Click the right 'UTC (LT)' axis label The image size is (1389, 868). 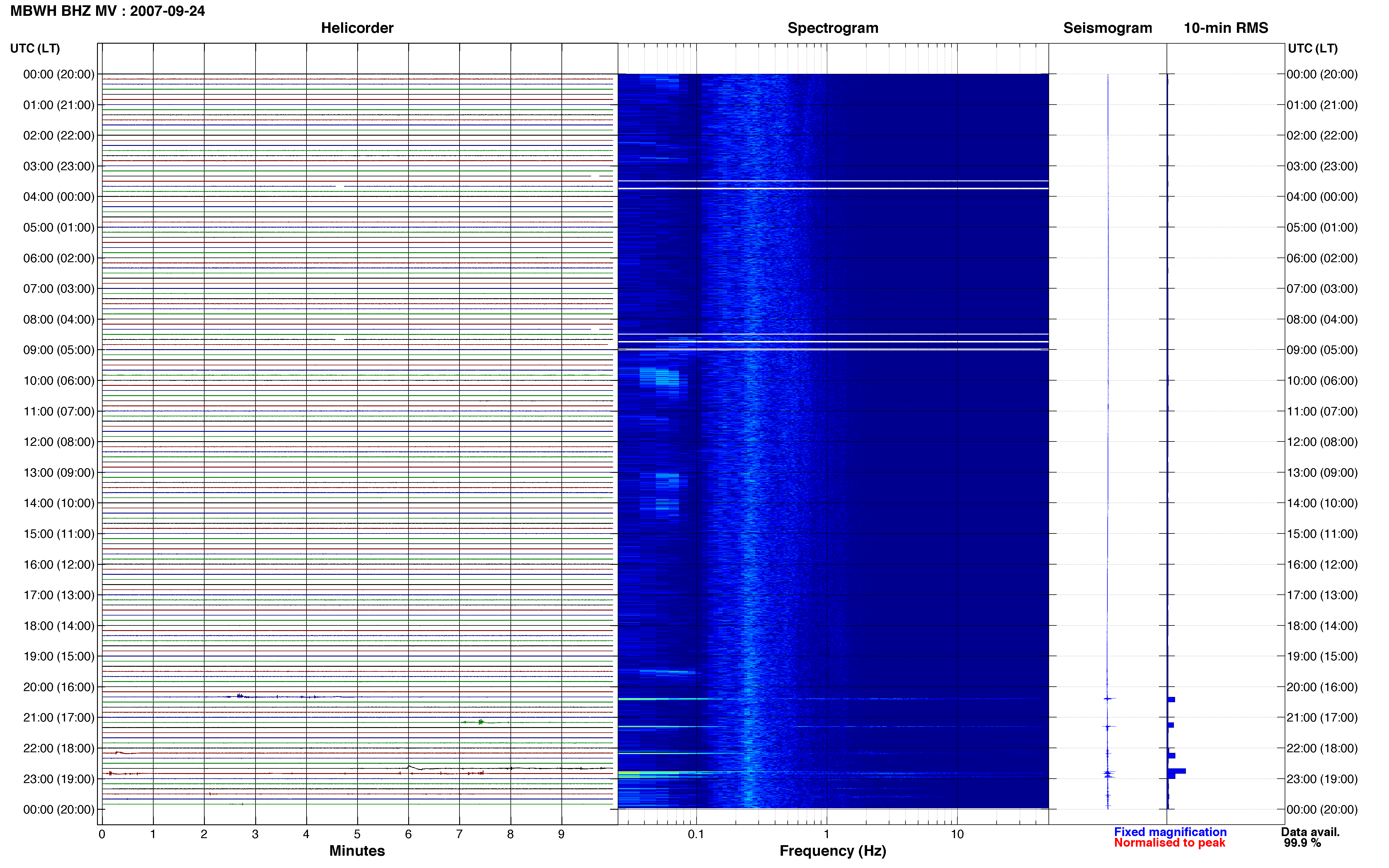(x=1313, y=48)
